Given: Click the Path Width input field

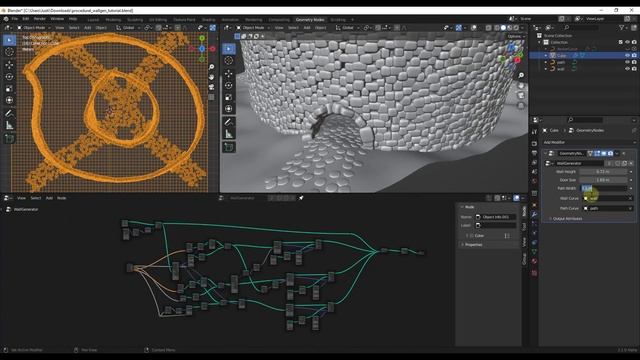Looking at the screenshot, I should (604, 188).
